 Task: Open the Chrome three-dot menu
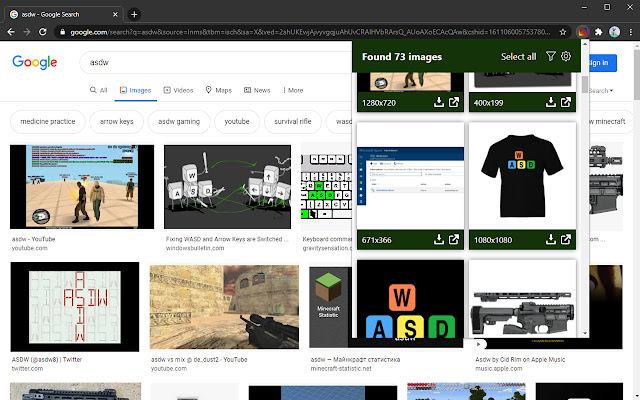click(x=631, y=32)
